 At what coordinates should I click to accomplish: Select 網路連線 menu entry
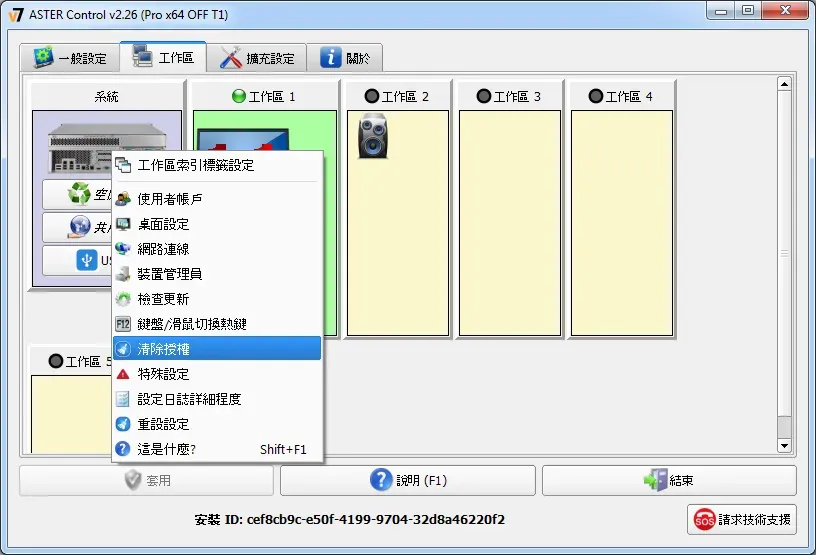point(217,249)
